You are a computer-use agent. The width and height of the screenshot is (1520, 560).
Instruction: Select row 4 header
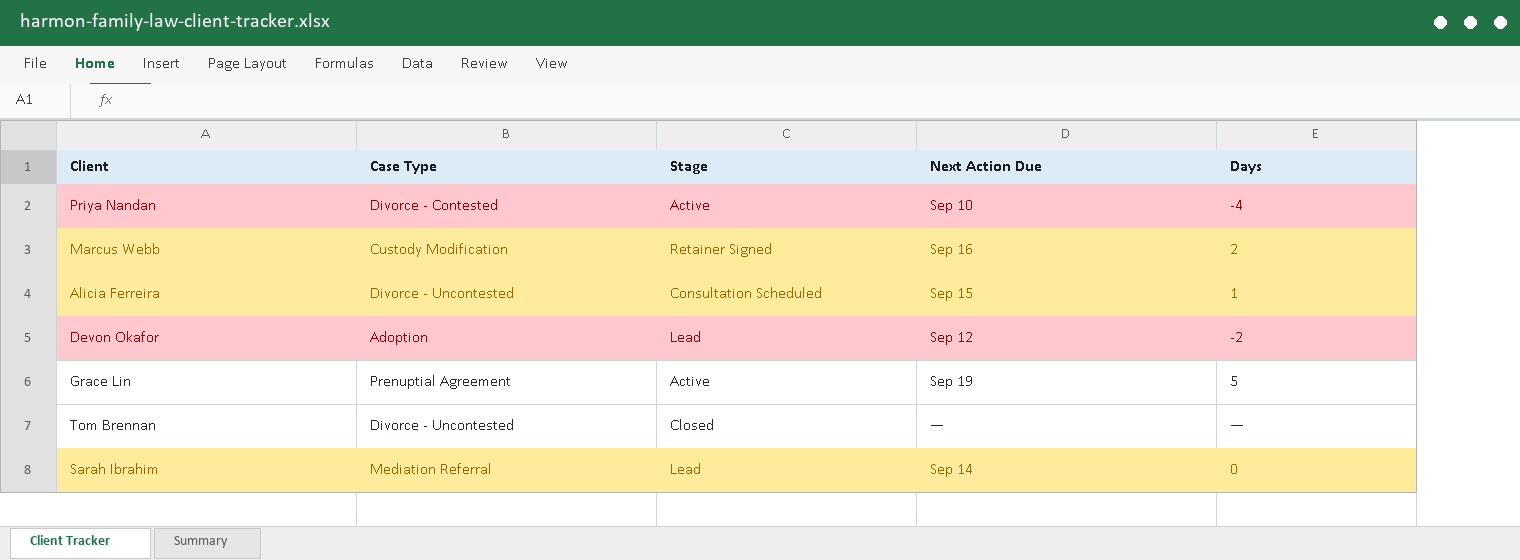pos(28,294)
